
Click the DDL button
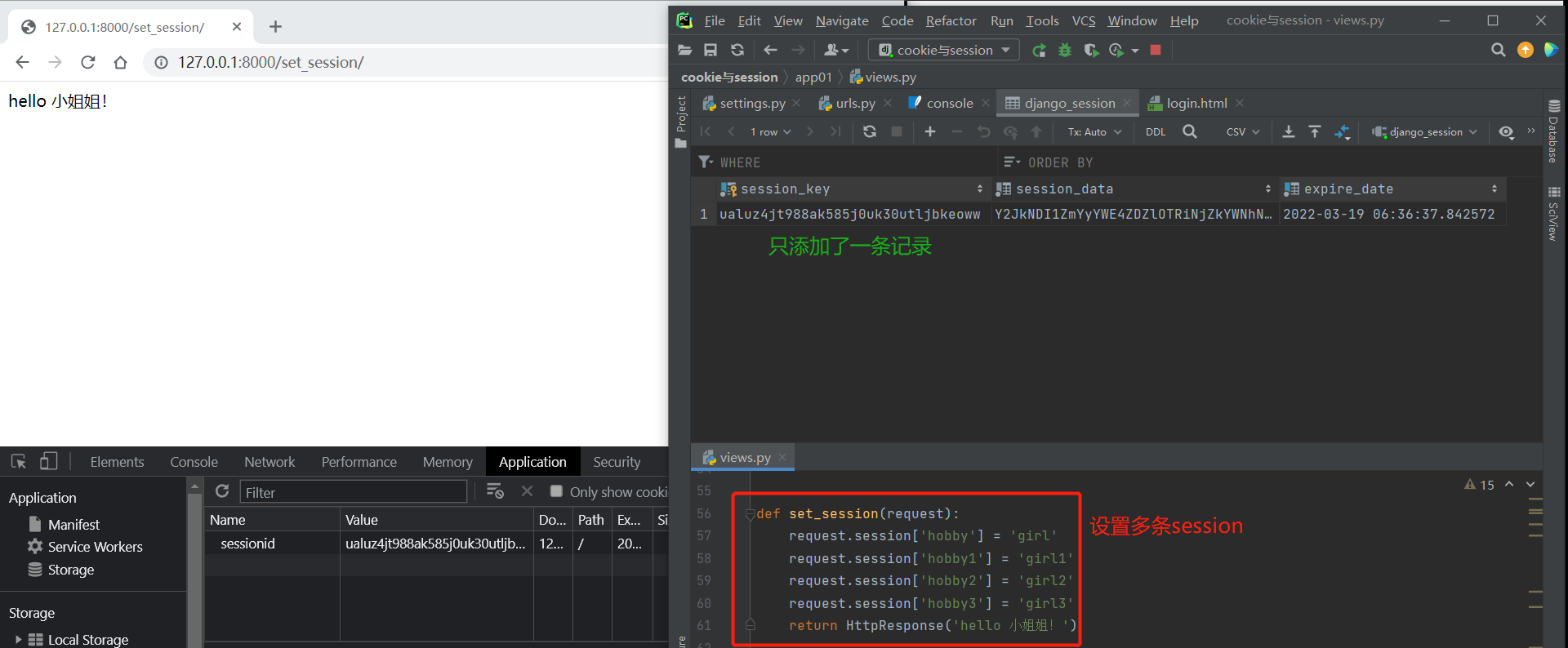pos(1156,132)
